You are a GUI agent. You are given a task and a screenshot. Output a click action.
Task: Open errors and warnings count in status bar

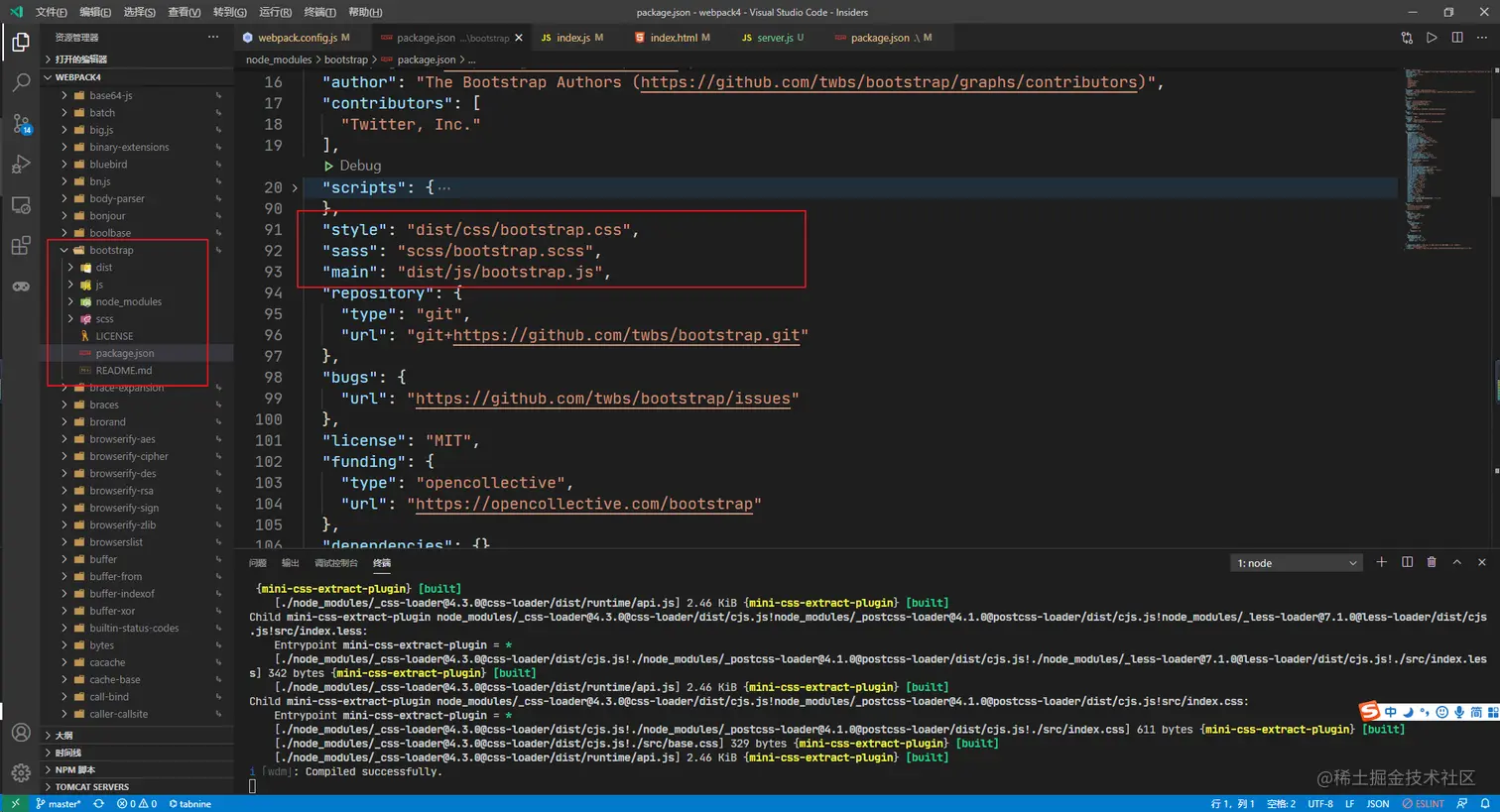[x=137, y=804]
